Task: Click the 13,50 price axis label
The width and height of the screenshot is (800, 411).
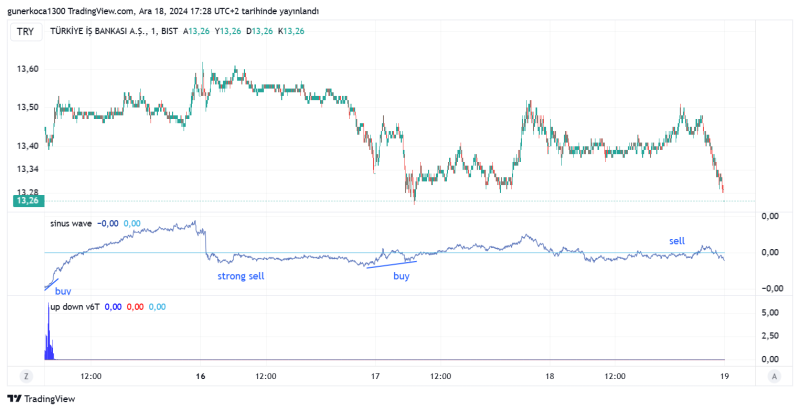Action: click(27, 107)
